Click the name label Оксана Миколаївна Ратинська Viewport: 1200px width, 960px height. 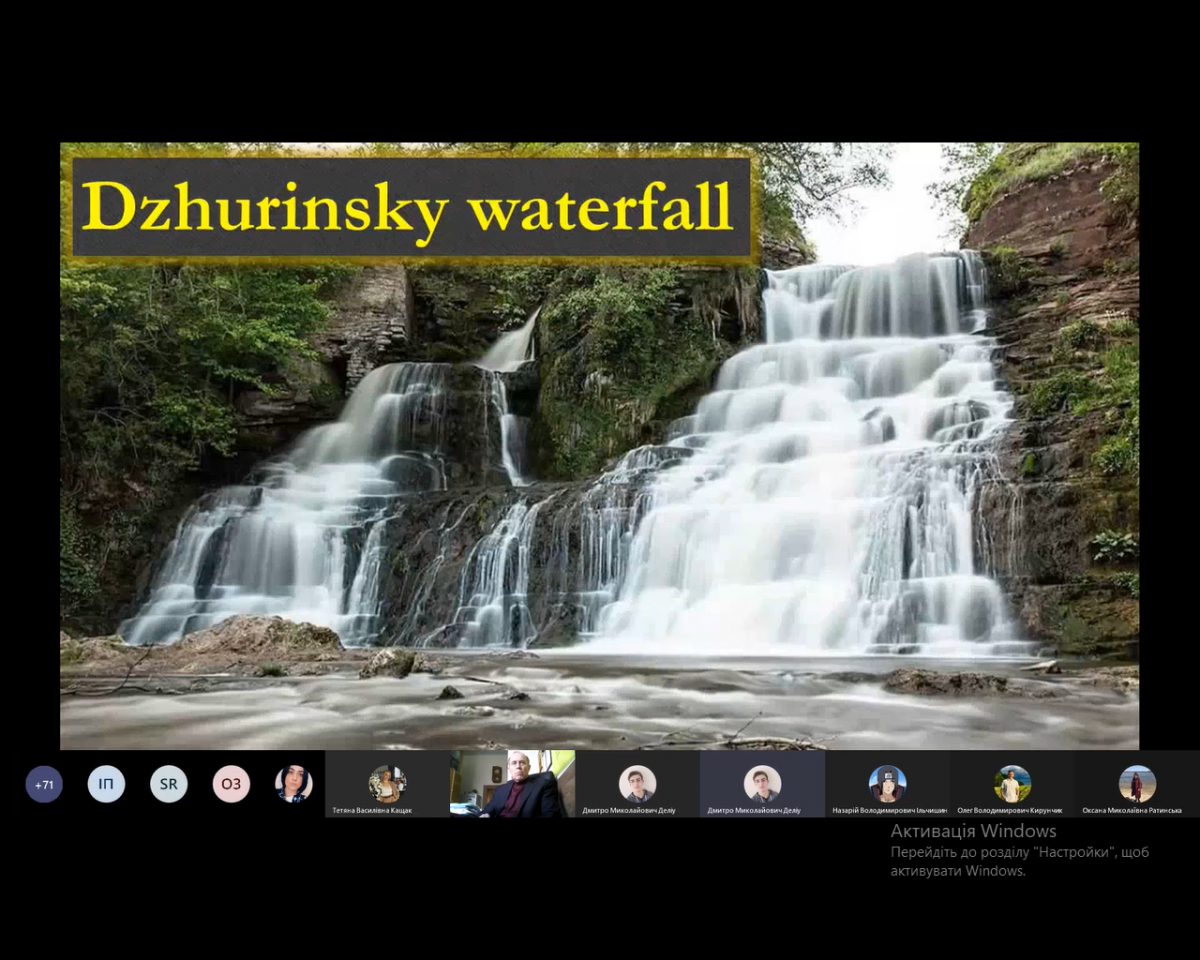[x=1132, y=810]
